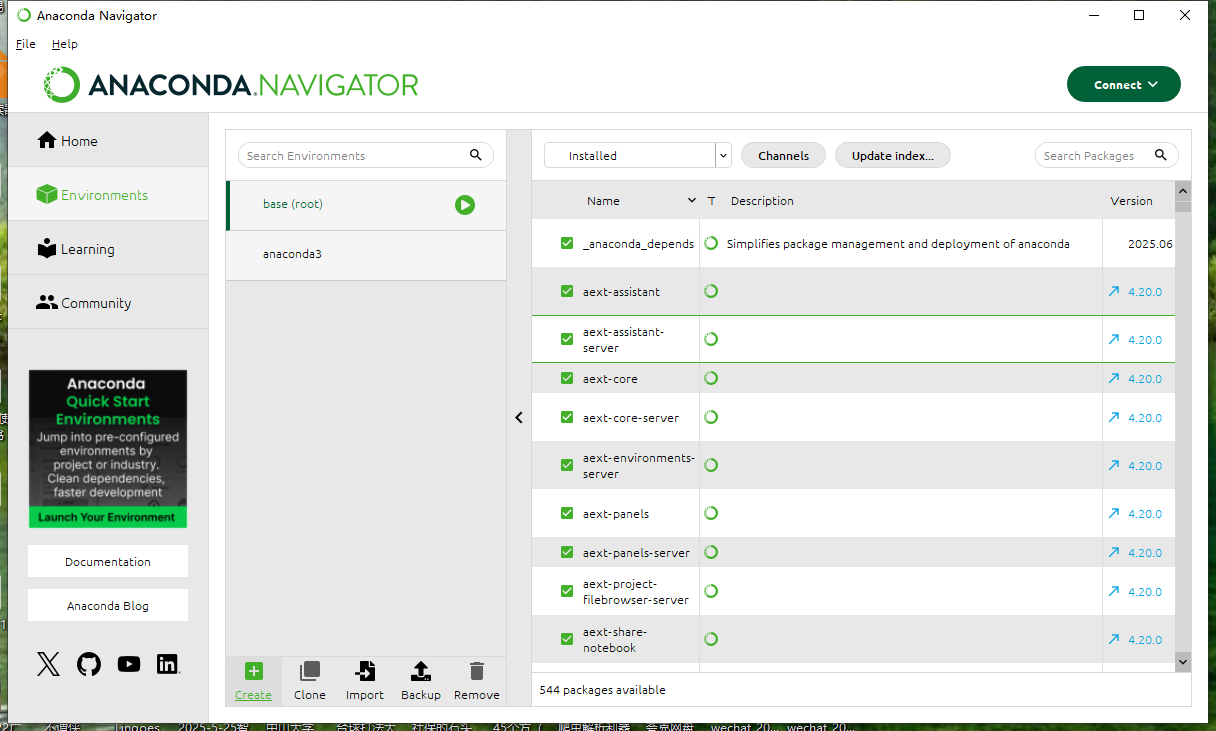Click the Update index... button
The image size is (1216, 731).
coord(892,155)
